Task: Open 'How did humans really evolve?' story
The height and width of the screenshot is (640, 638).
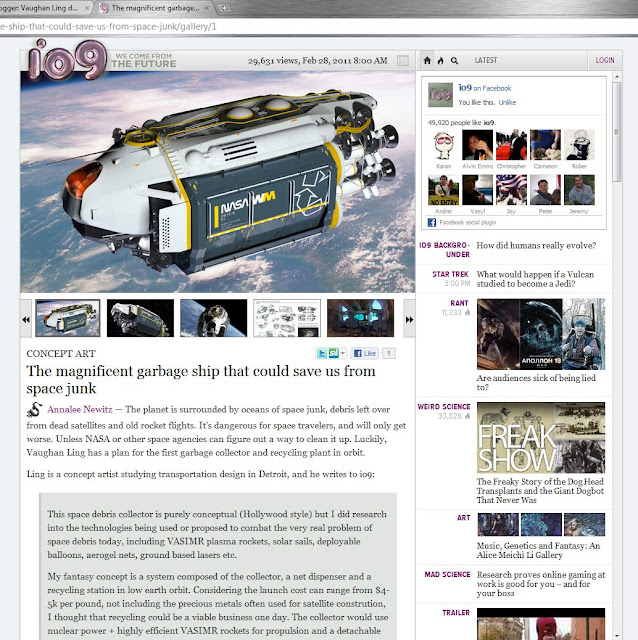Action: point(536,245)
